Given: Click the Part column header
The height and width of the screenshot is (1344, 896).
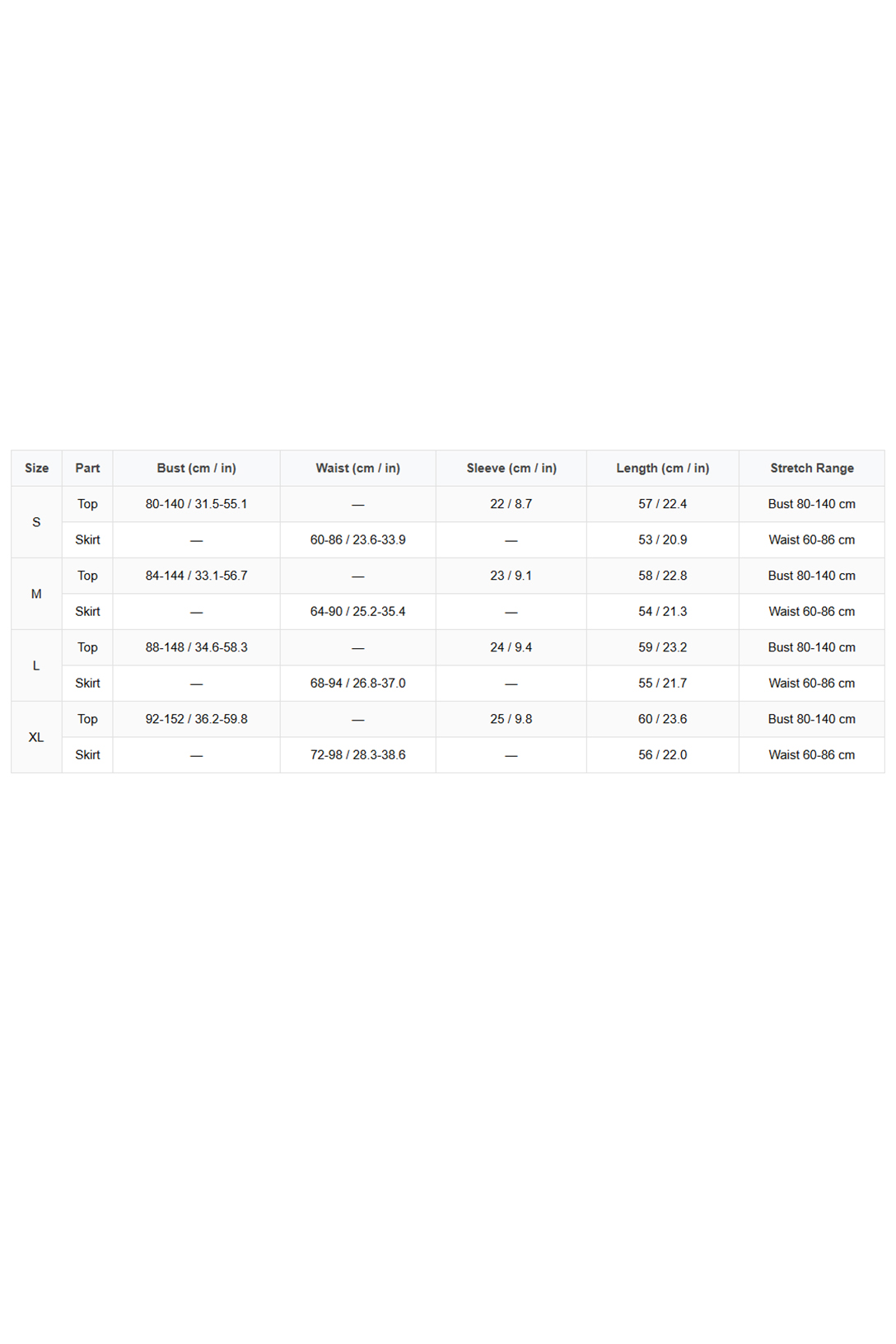Looking at the screenshot, I should click(x=87, y=468).
